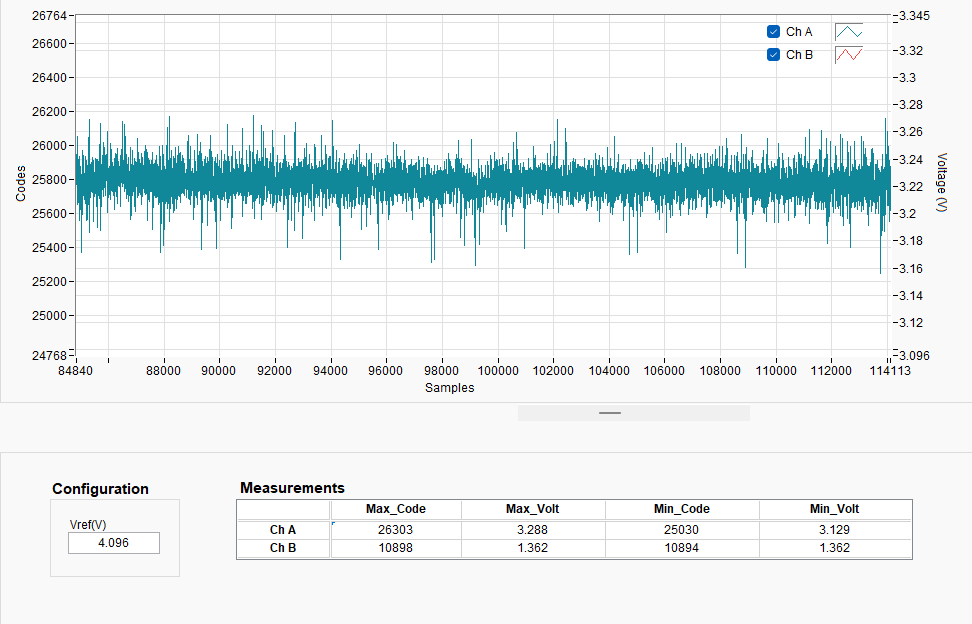Click the Ch A teal line swatch

[x=849, y=32]
